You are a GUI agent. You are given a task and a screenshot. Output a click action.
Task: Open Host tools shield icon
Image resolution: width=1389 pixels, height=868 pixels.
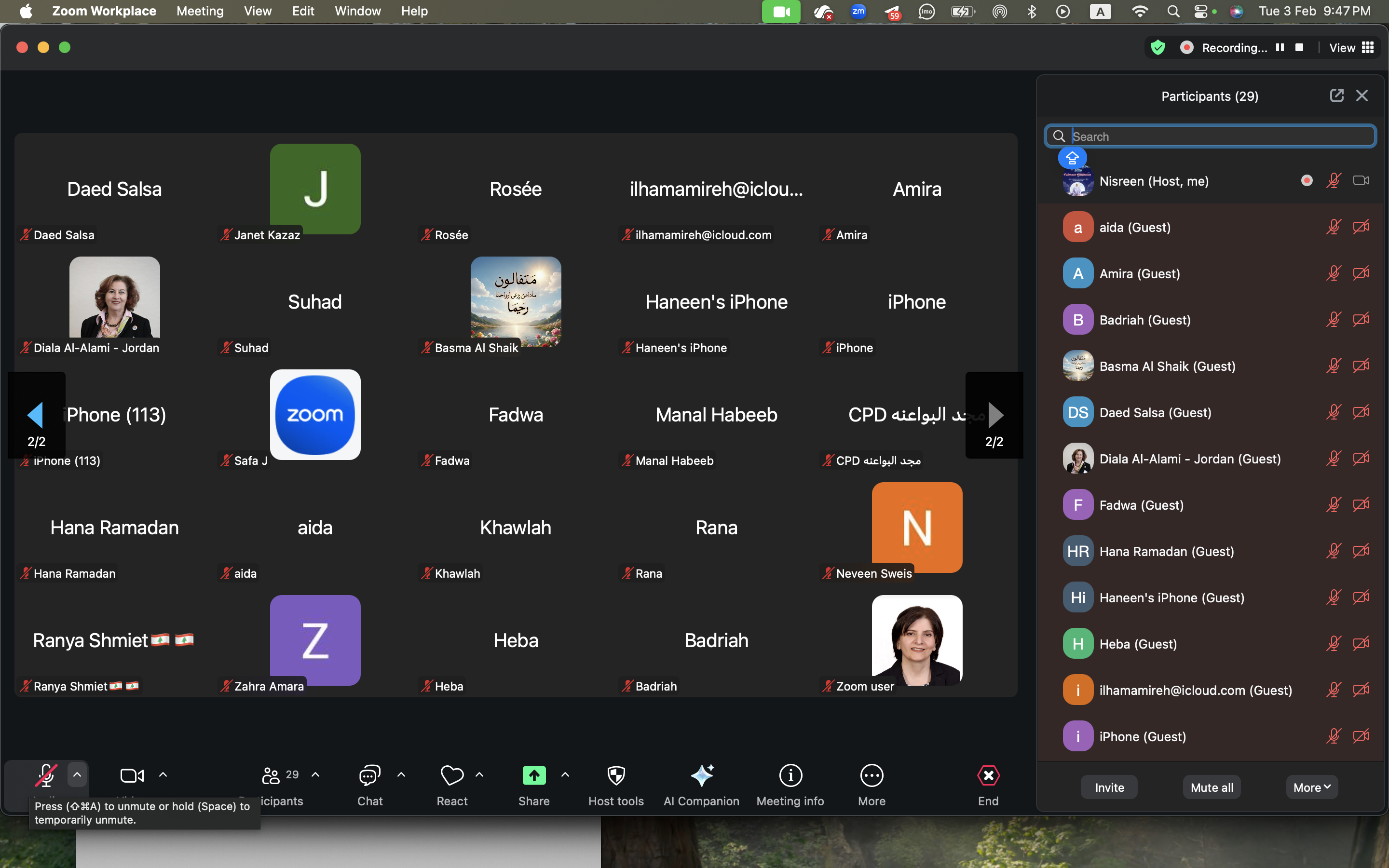pyautogui.click(x=616, y=775)
